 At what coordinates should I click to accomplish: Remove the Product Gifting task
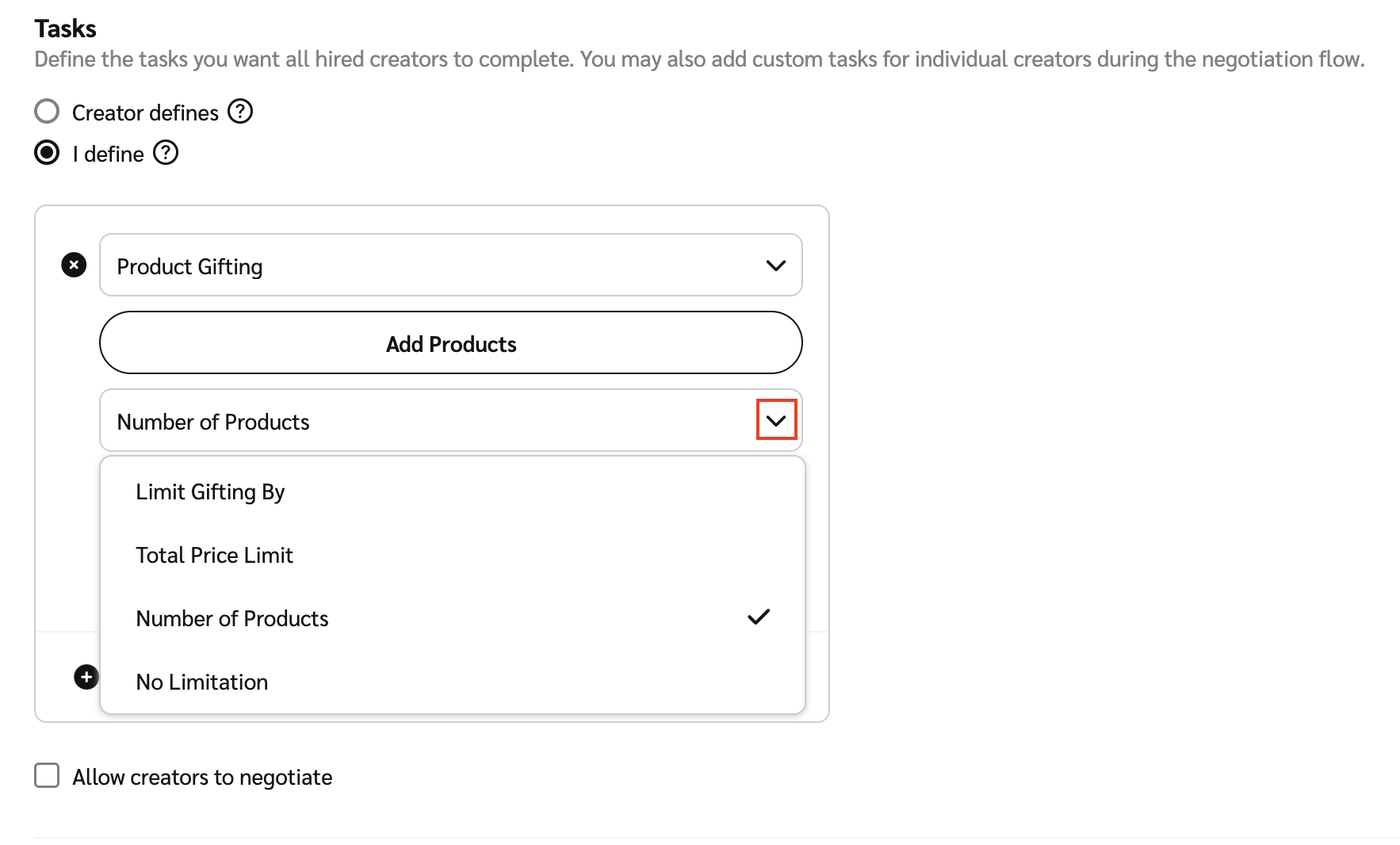pos(74,265)
